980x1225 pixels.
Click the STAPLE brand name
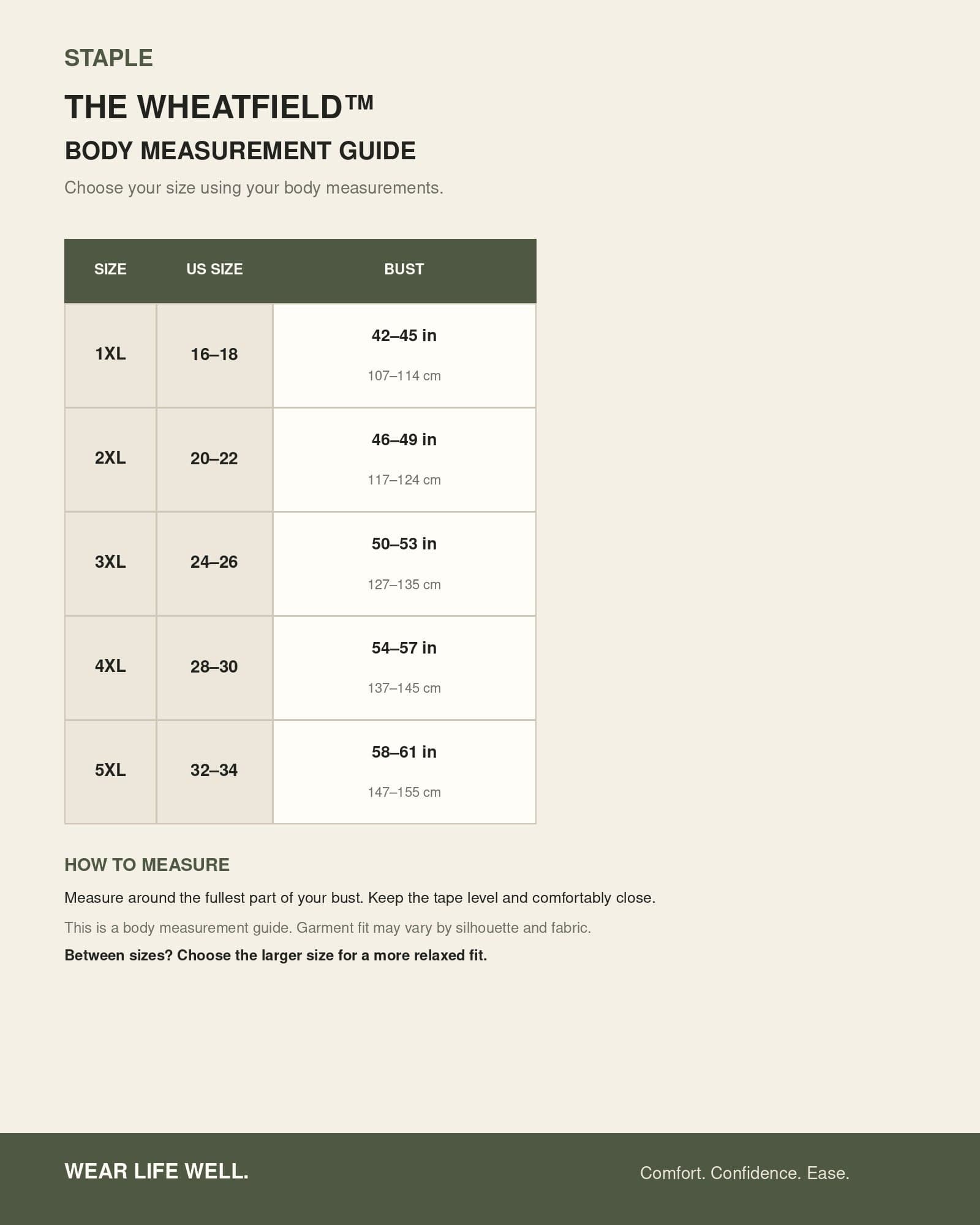click(x=108, y=58)
